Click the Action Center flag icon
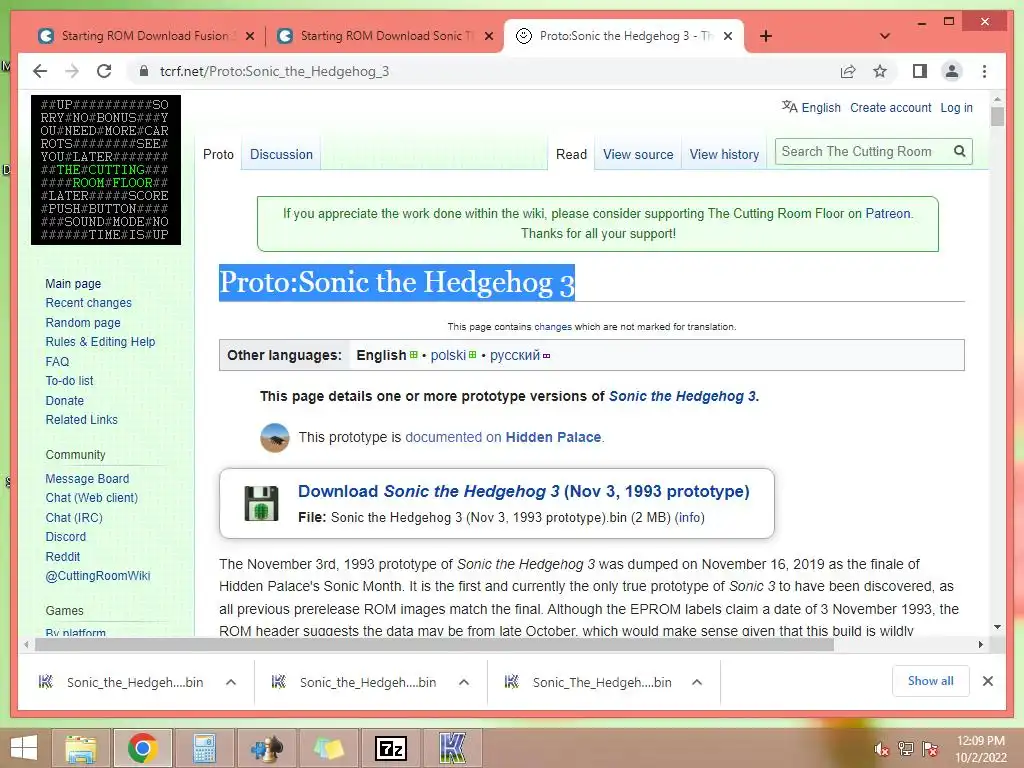 [930, 749]
